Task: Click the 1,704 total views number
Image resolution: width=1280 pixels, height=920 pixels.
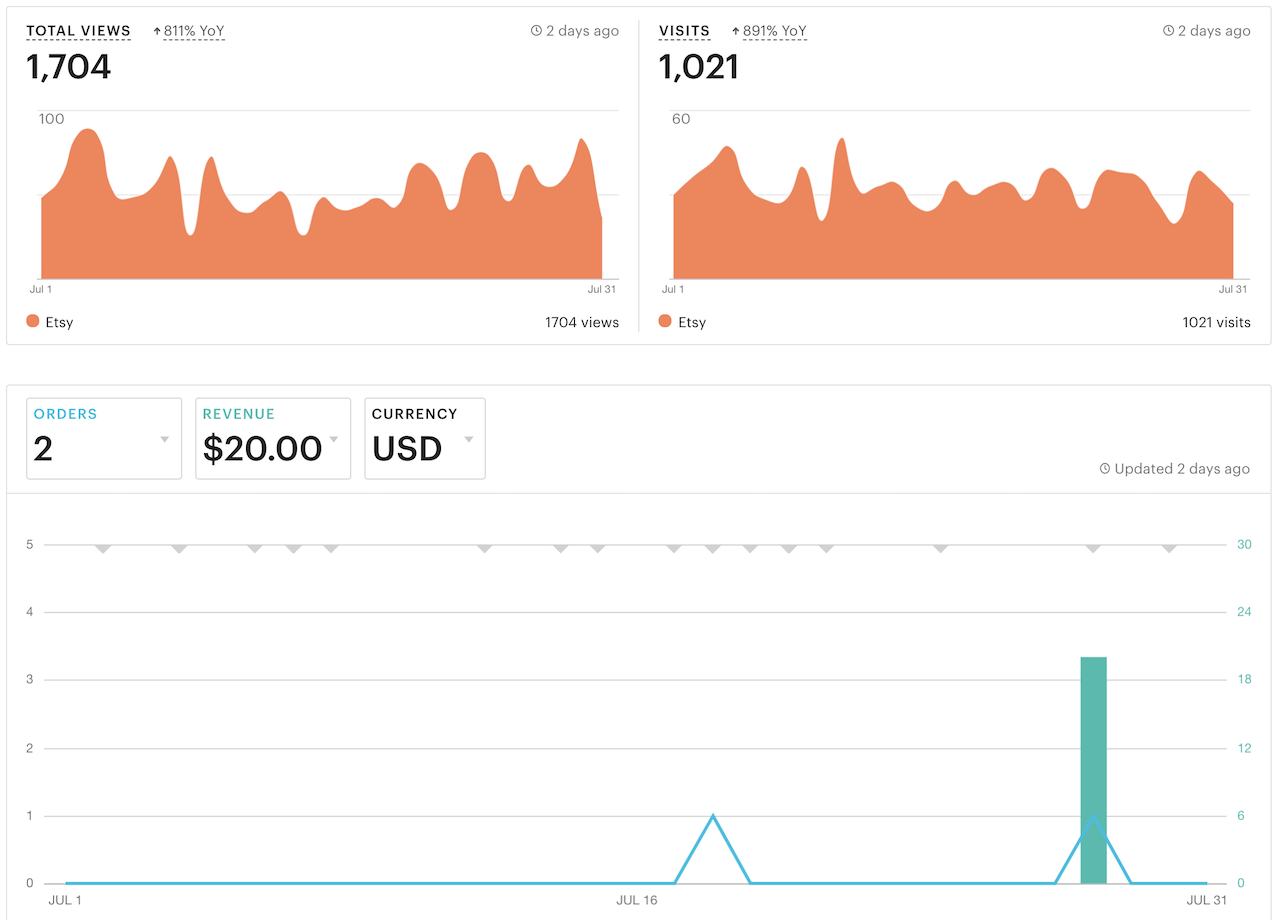Action: coord(68,67)
